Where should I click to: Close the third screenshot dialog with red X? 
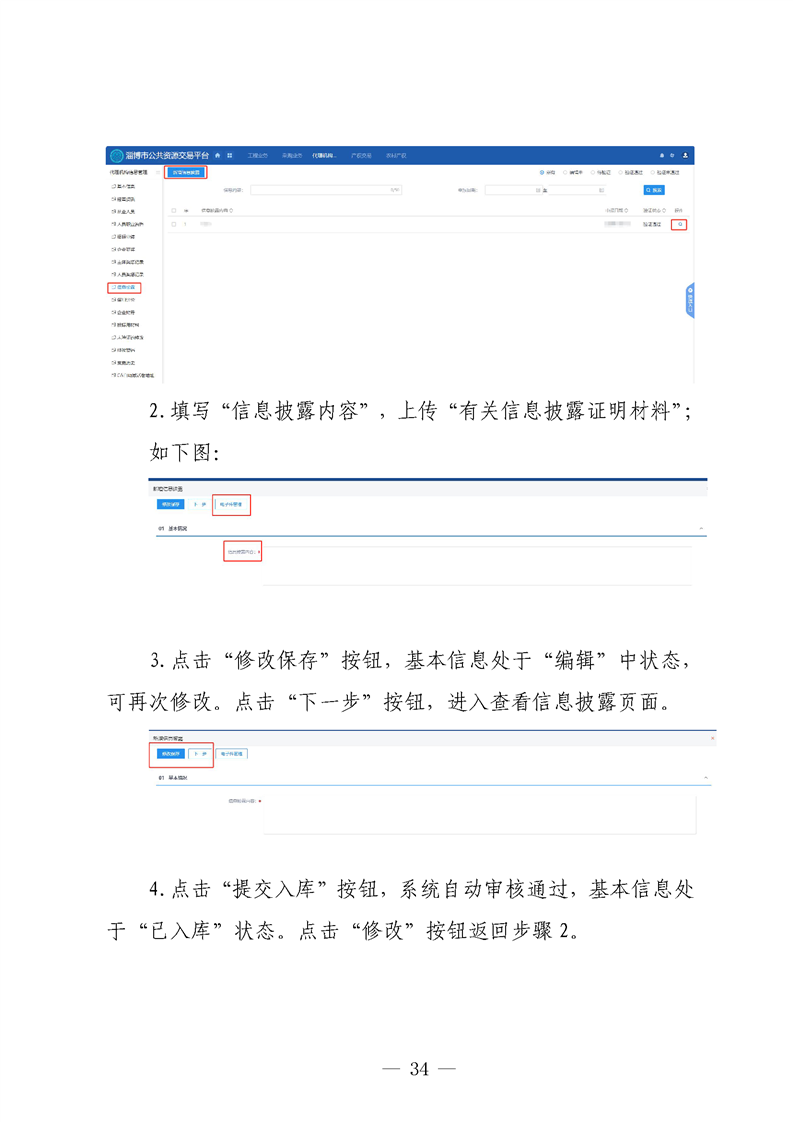tap(712, 738)
